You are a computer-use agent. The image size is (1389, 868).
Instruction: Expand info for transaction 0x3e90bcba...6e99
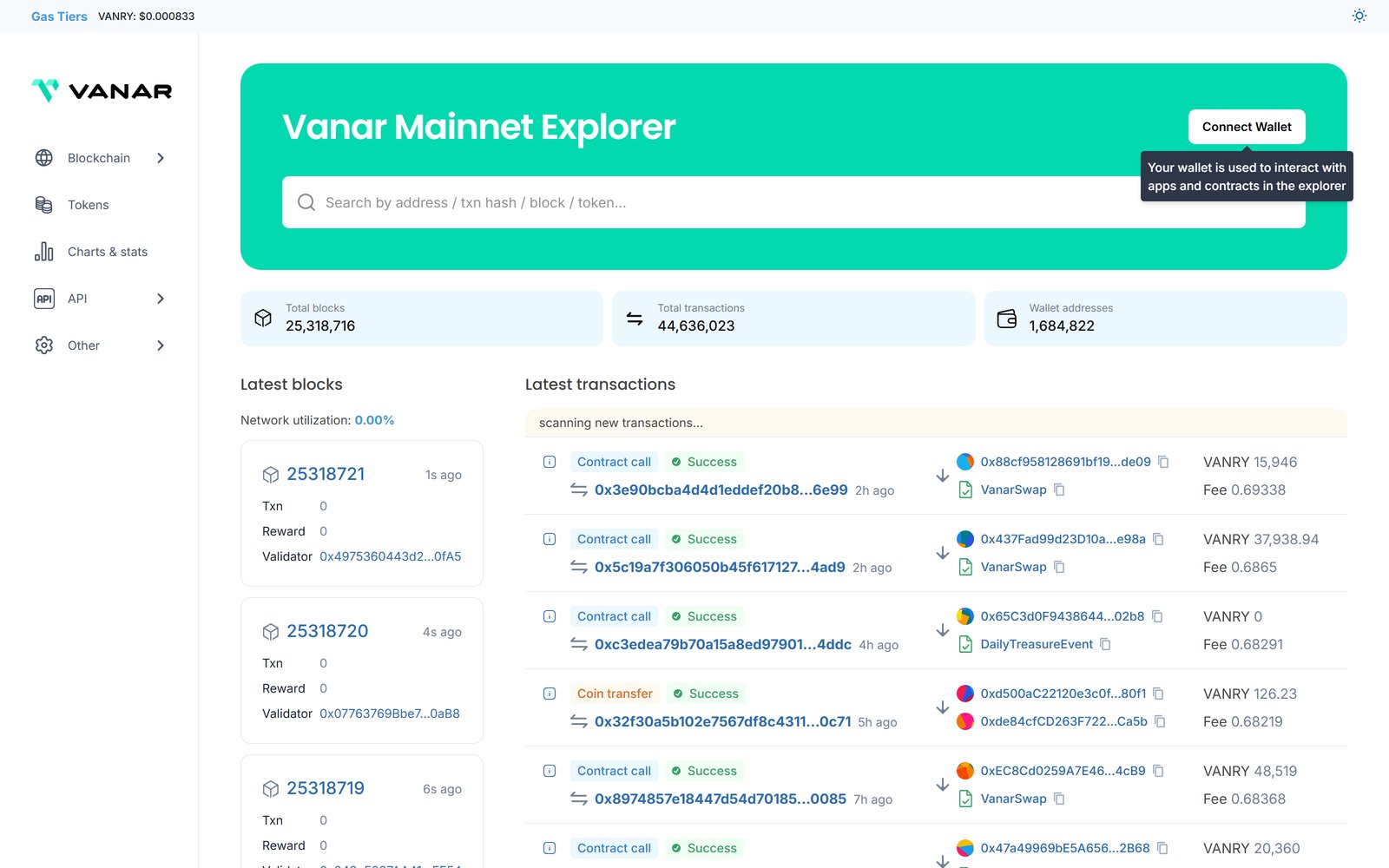[550, 462]
